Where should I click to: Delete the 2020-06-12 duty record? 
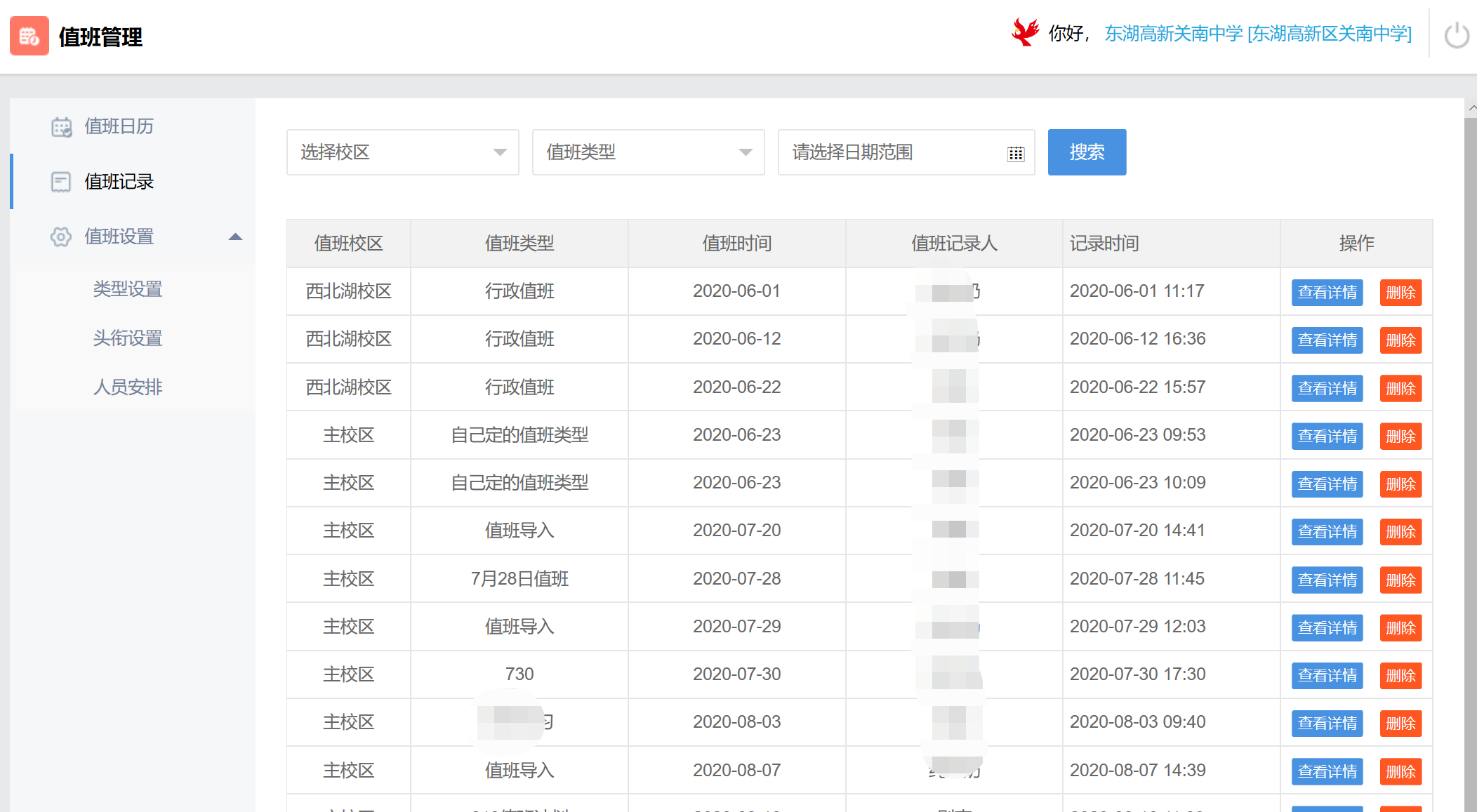pos(1400,340)
